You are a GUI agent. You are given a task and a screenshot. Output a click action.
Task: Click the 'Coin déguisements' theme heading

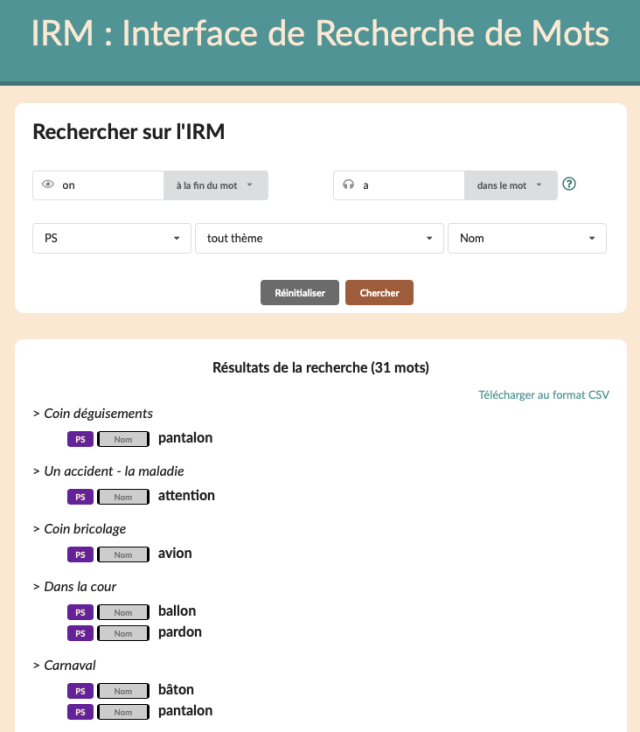click(98, 414)
